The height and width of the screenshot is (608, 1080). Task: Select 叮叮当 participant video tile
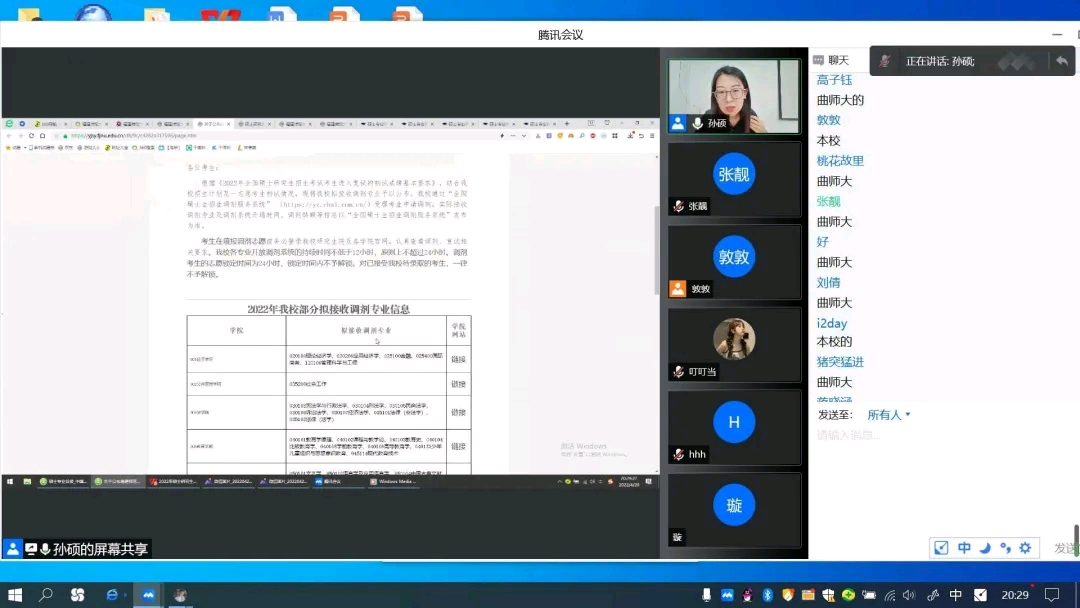click(x=734, y=345)
